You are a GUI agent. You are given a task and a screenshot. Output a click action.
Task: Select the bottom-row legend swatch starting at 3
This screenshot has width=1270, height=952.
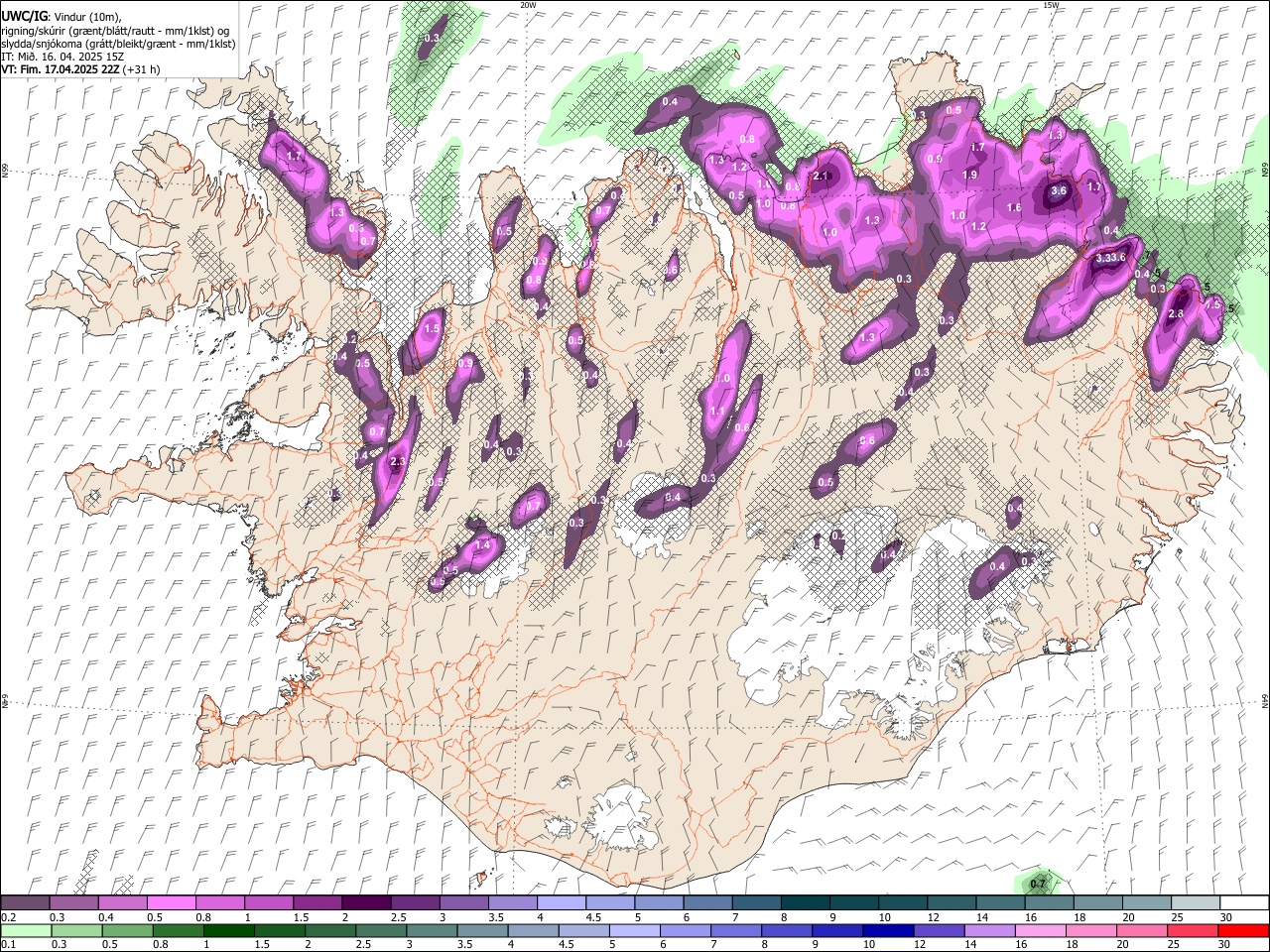click(432, 930)
